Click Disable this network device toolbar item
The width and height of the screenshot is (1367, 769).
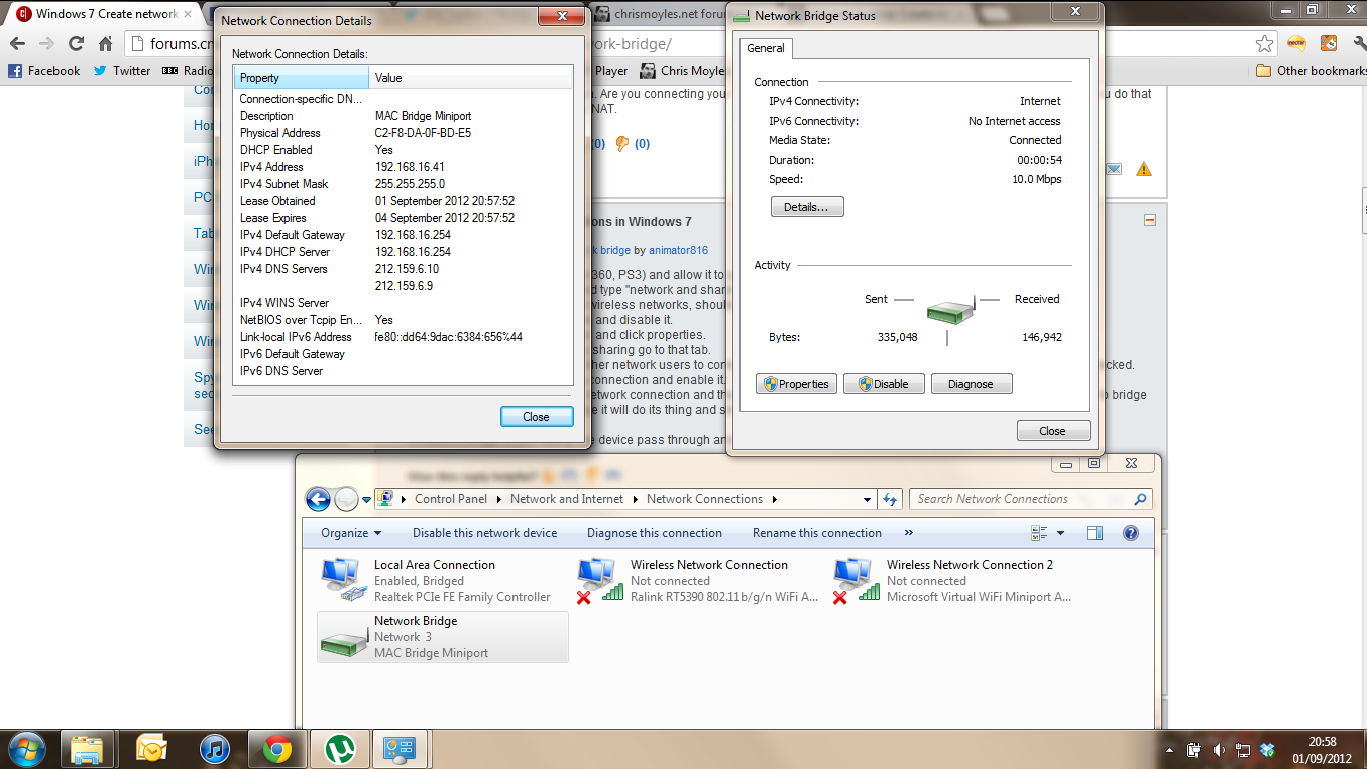click(x=485, y=533)
